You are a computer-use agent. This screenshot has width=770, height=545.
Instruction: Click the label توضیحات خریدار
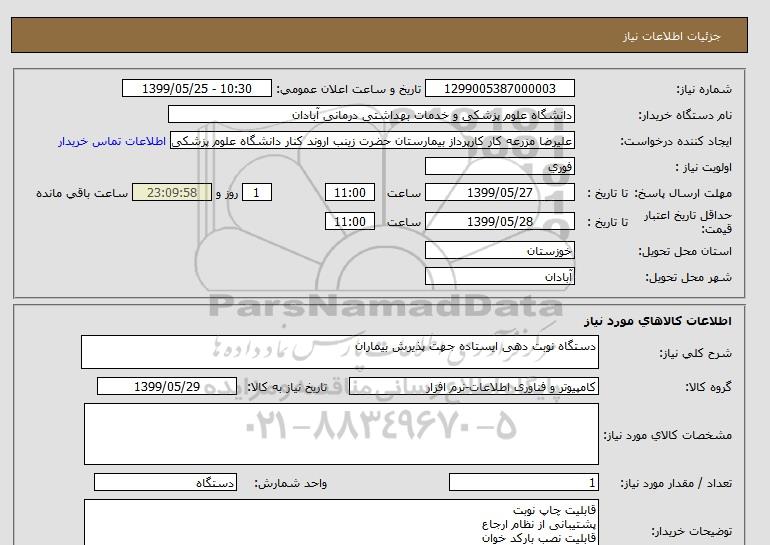691,531
